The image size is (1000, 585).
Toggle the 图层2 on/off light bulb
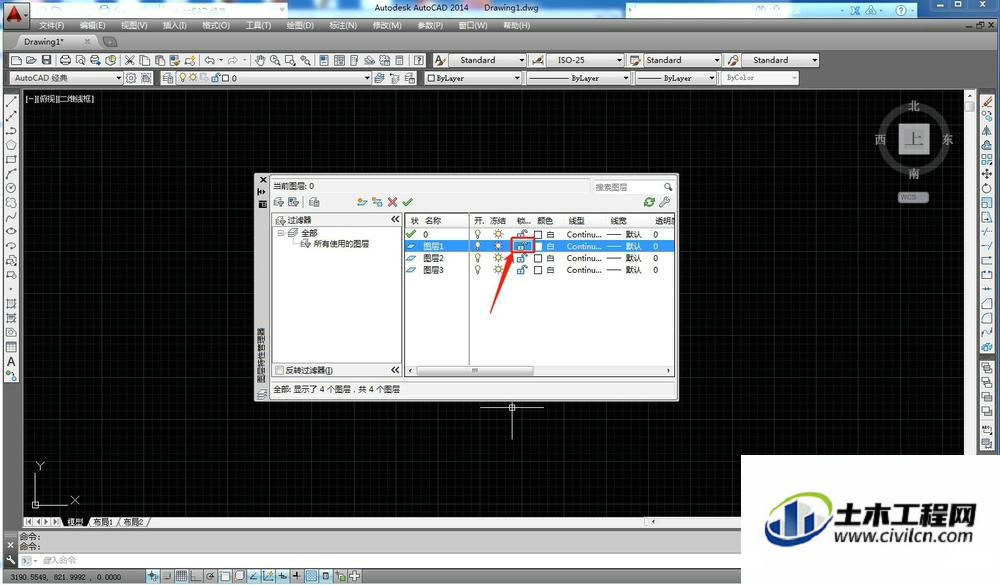[x=478, y=258]
